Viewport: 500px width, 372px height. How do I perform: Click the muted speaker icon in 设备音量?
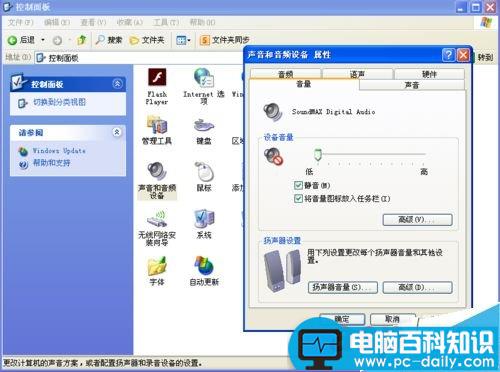click(x=273, y=157)
